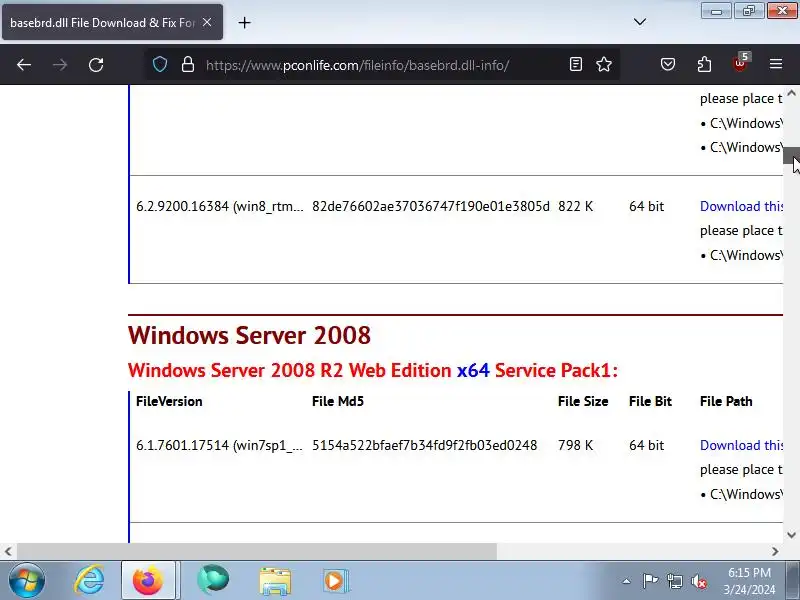Image resolution: width=800 pixels, height=600 pixels.
Task: Open the network tray icon
Action: [x=674, y=581]
